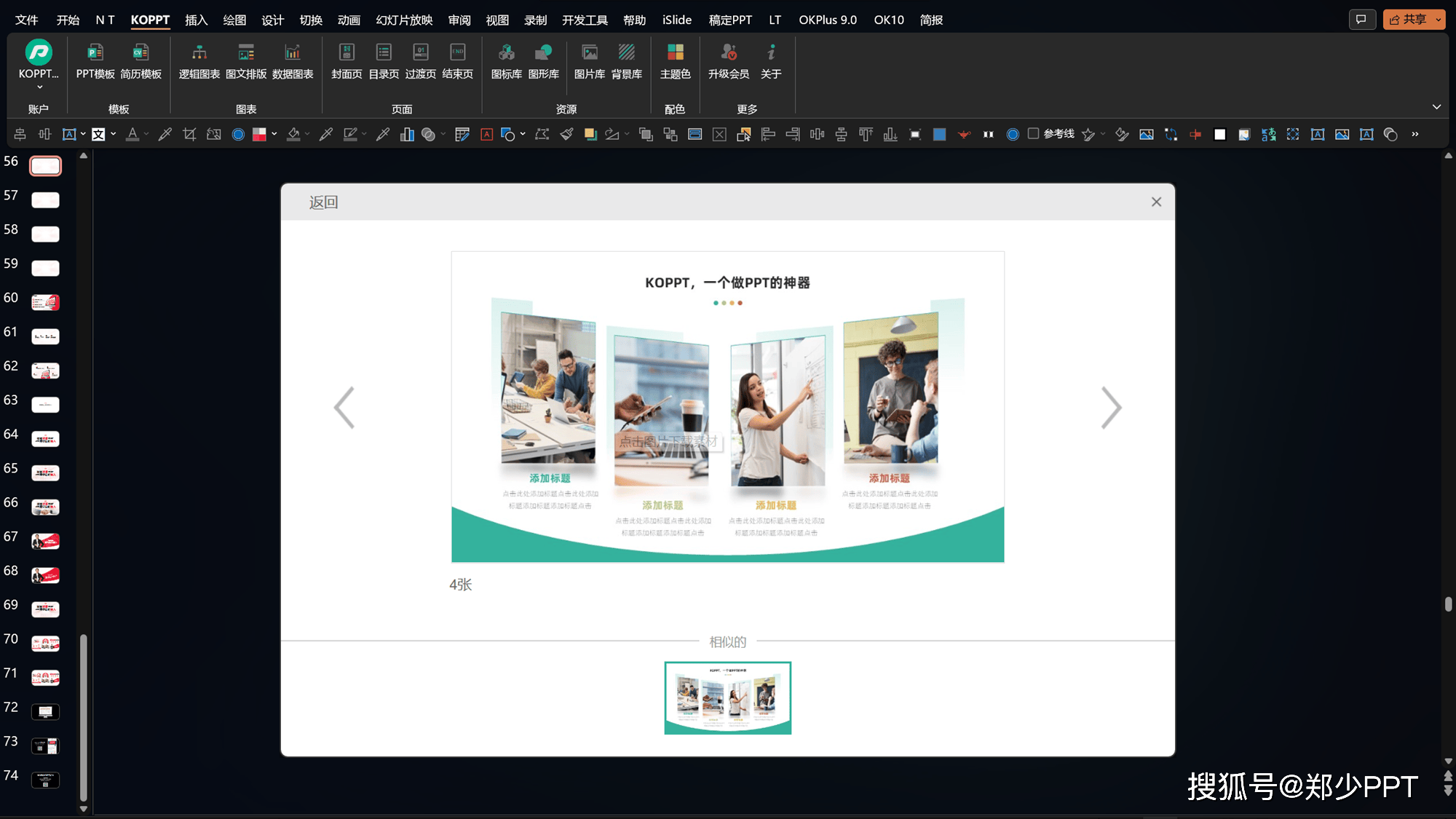The image size is (1456, 819).
Task: Click the red teapot icon in quick toolbar
Action: [x=964, y=134]
